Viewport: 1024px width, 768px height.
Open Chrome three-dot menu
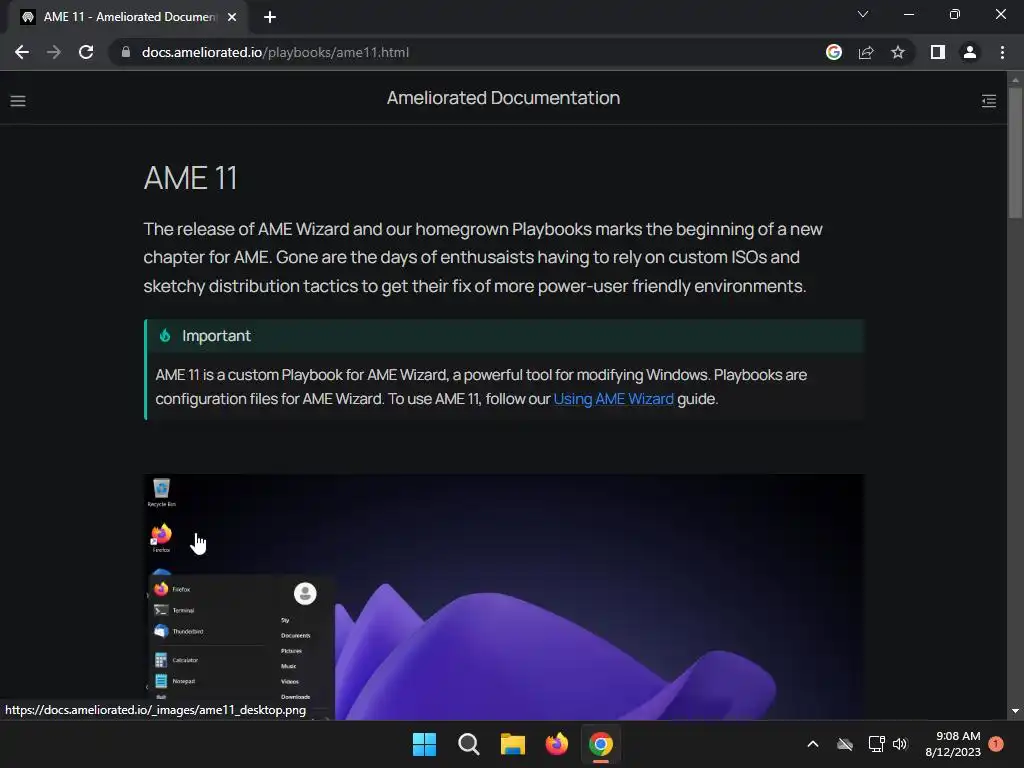tap(1002, 52)
